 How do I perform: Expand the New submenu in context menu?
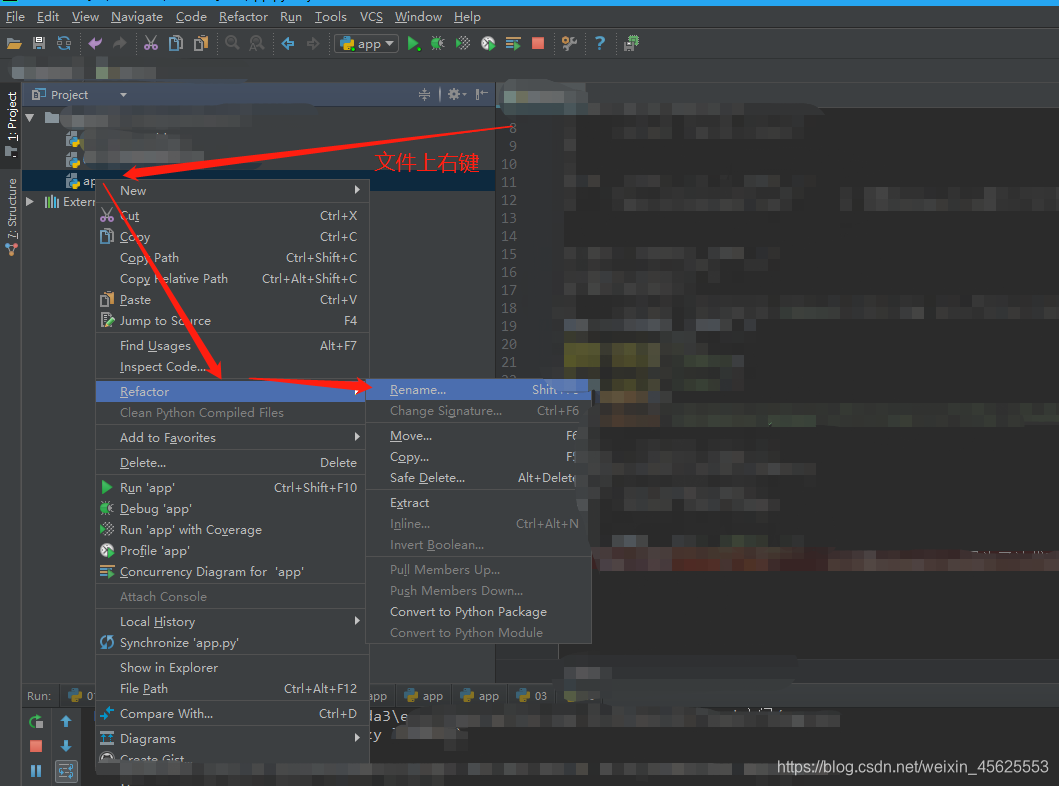[x=357, y=190]
